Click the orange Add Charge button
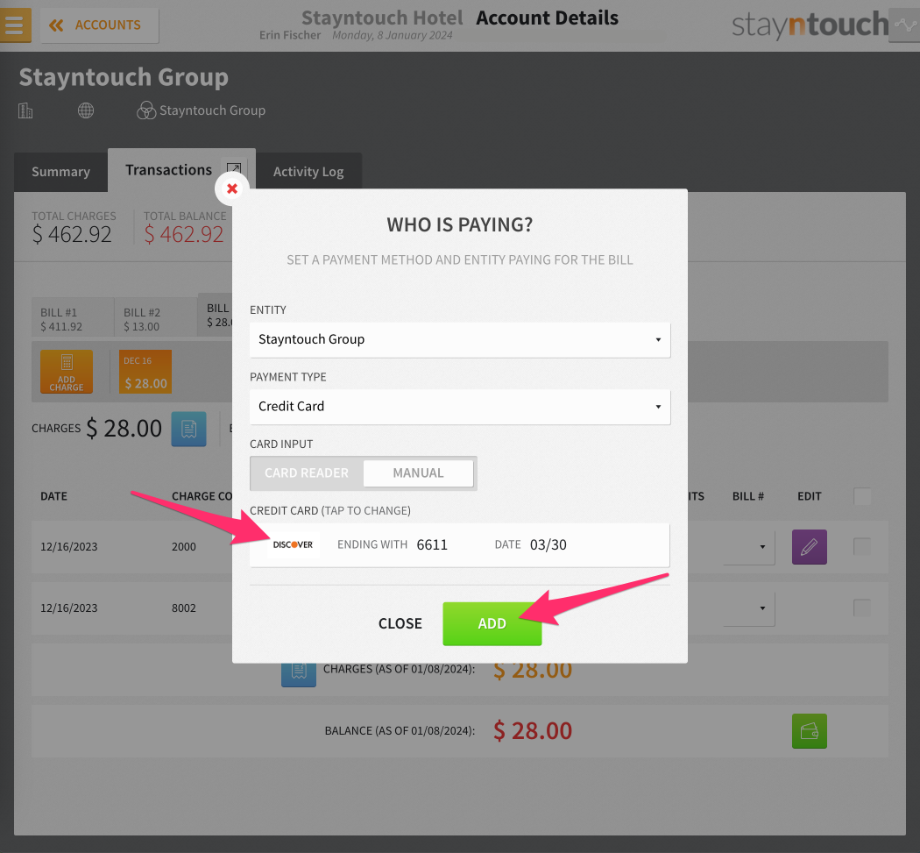 pos(66,371)
